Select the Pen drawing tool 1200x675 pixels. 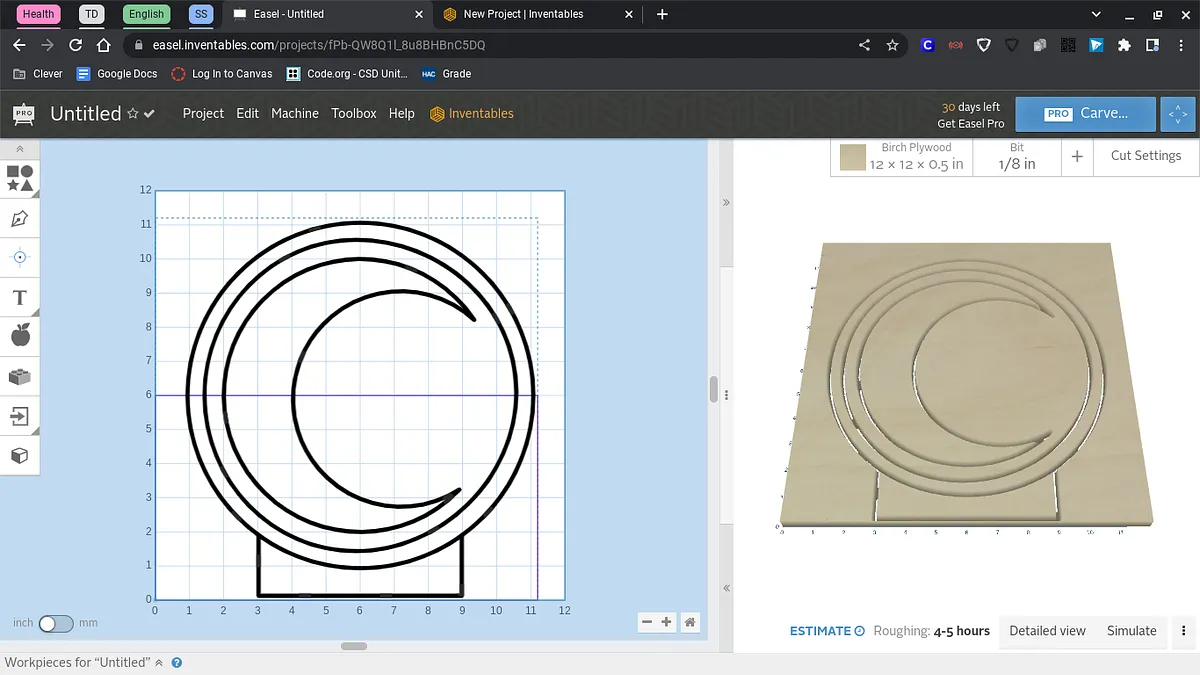20,218
